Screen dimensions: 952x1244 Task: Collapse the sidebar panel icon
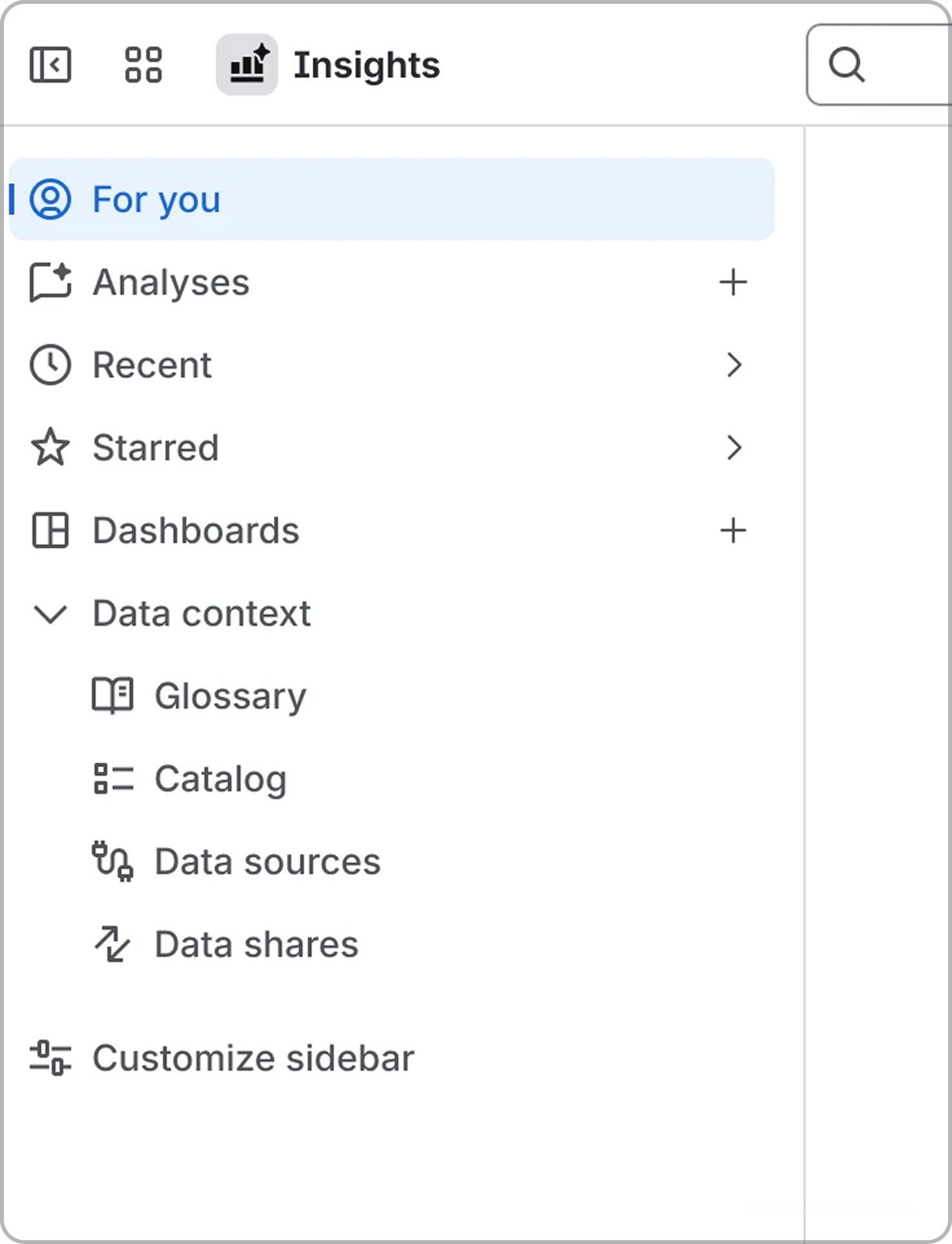(50, 65)
